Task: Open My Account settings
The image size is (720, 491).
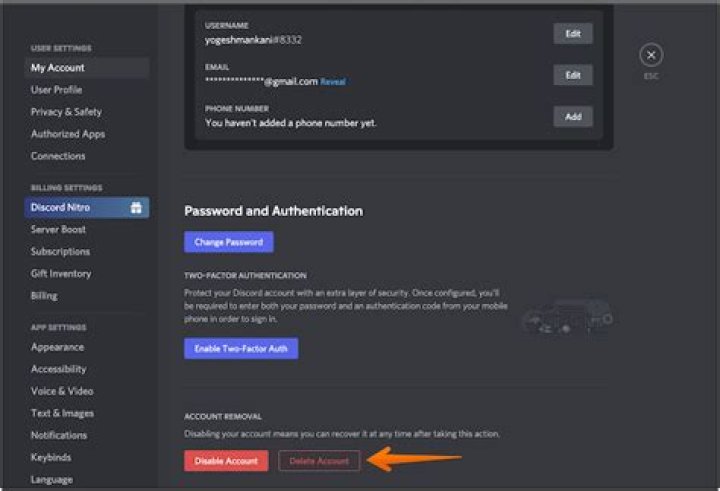Action: click(x=87, y=68)
